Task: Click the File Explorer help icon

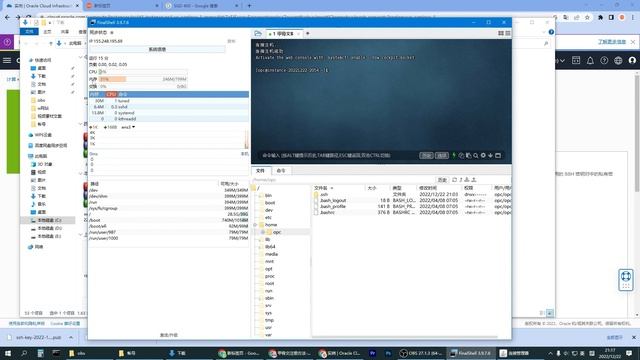Action: pyautogui.click(x=551, y=32)
